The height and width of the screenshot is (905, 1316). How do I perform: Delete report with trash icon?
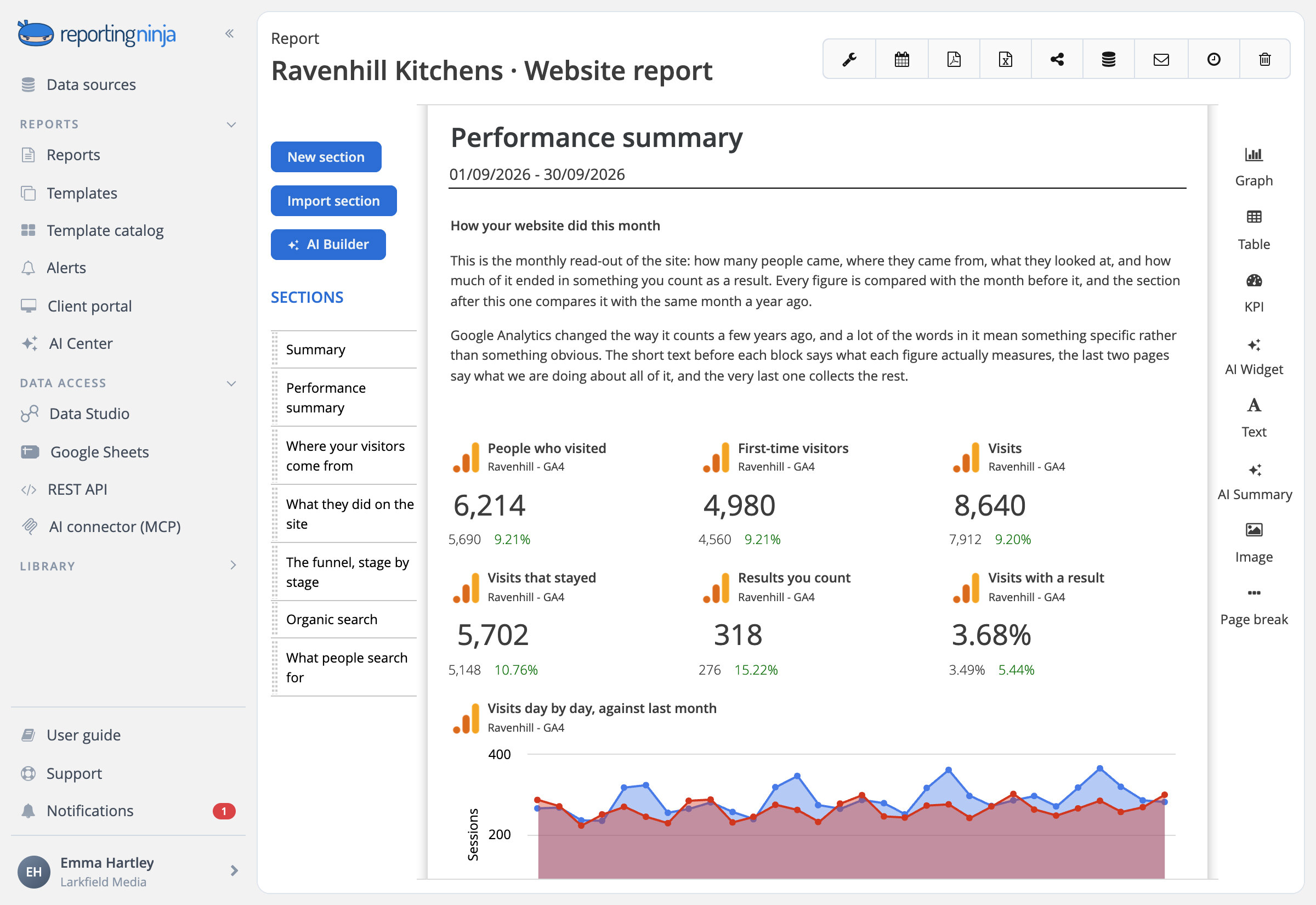pyautogui.click(x=1265, y=59)
